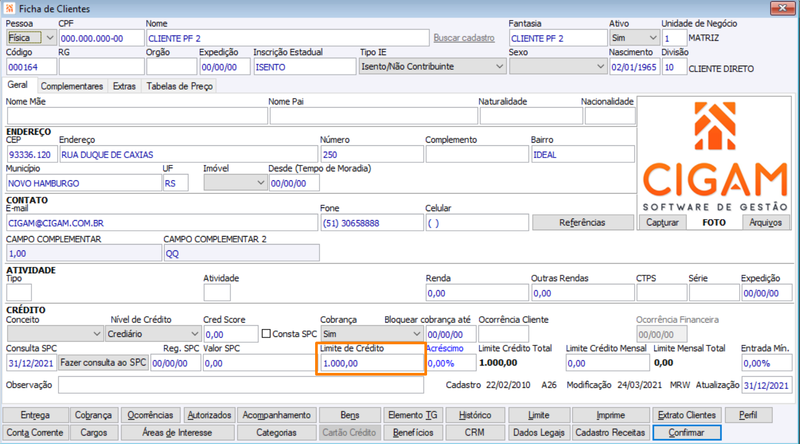This screenshot has width=800, height=444.
Task: Open the Autorizados button
Action: click(x=209, y=415)
